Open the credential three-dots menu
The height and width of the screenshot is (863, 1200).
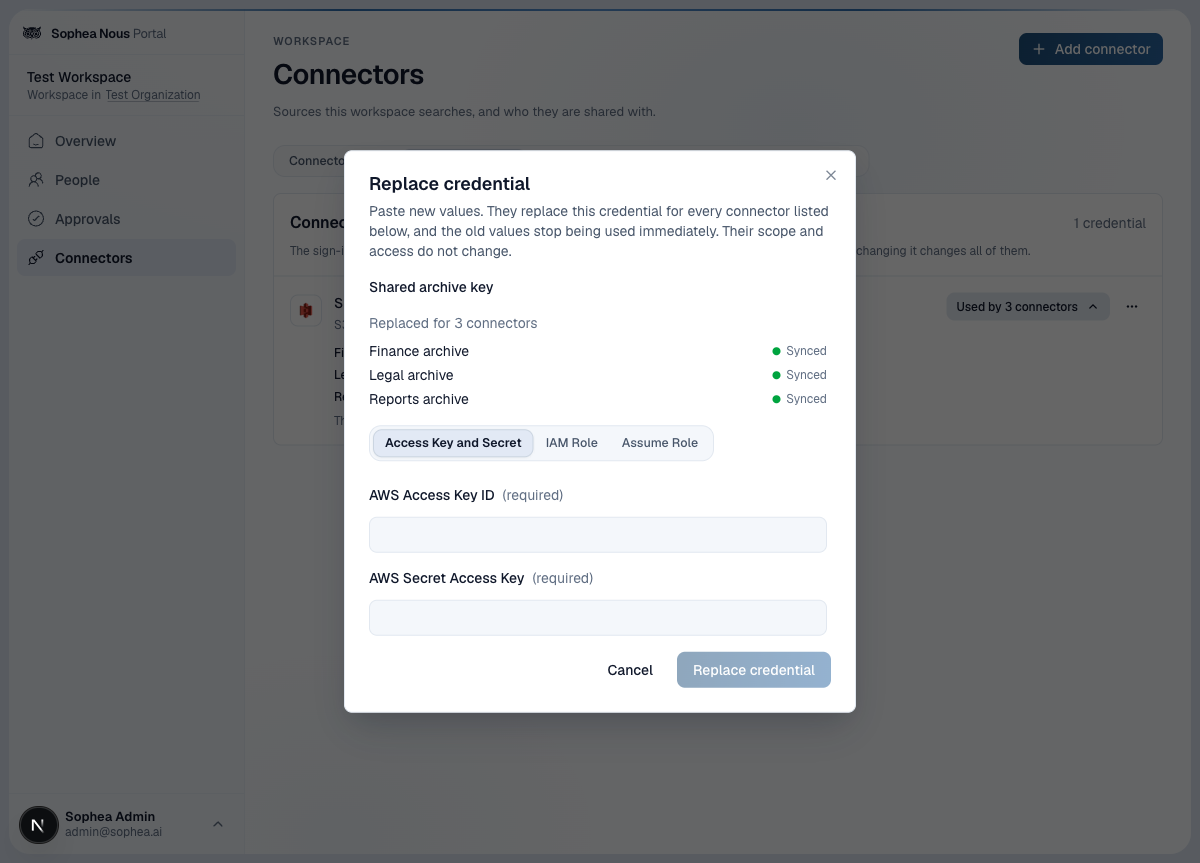[x=1132, y=307]
